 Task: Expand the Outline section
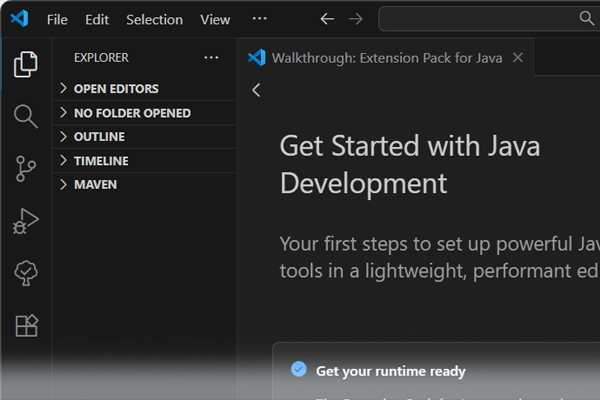pos(98,137)
